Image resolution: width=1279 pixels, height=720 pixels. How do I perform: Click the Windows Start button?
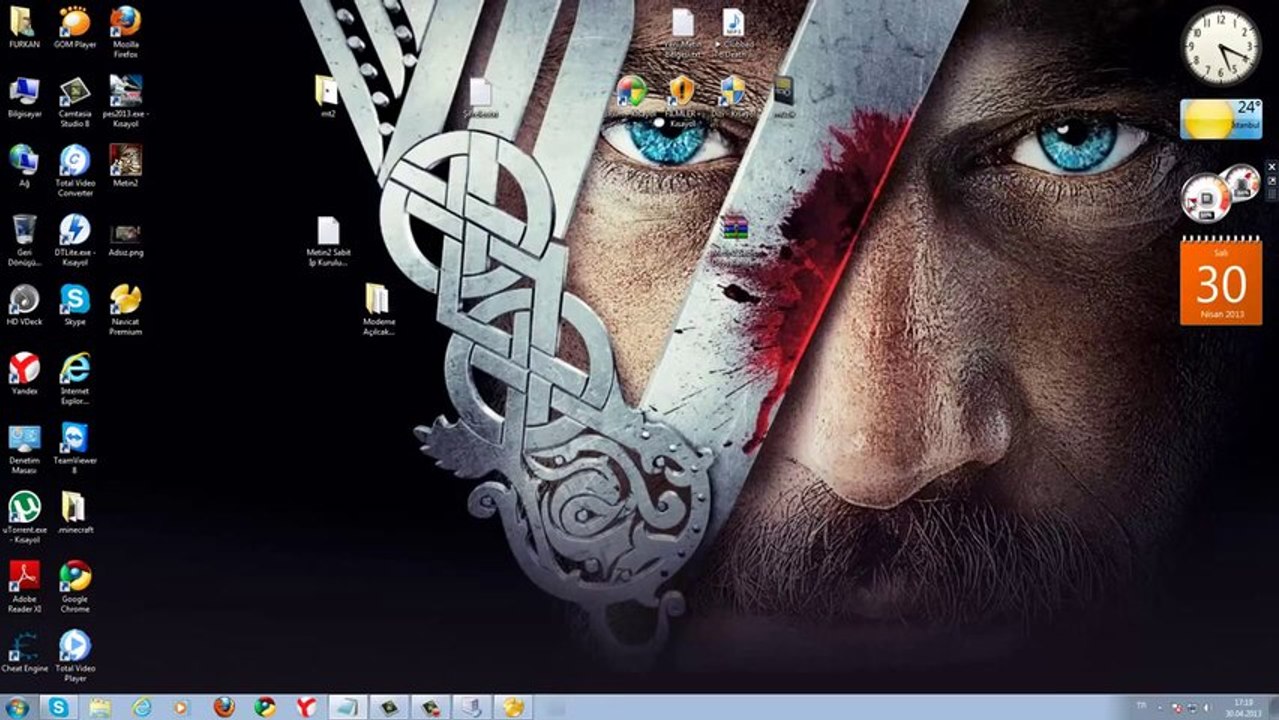coord(17,707)
